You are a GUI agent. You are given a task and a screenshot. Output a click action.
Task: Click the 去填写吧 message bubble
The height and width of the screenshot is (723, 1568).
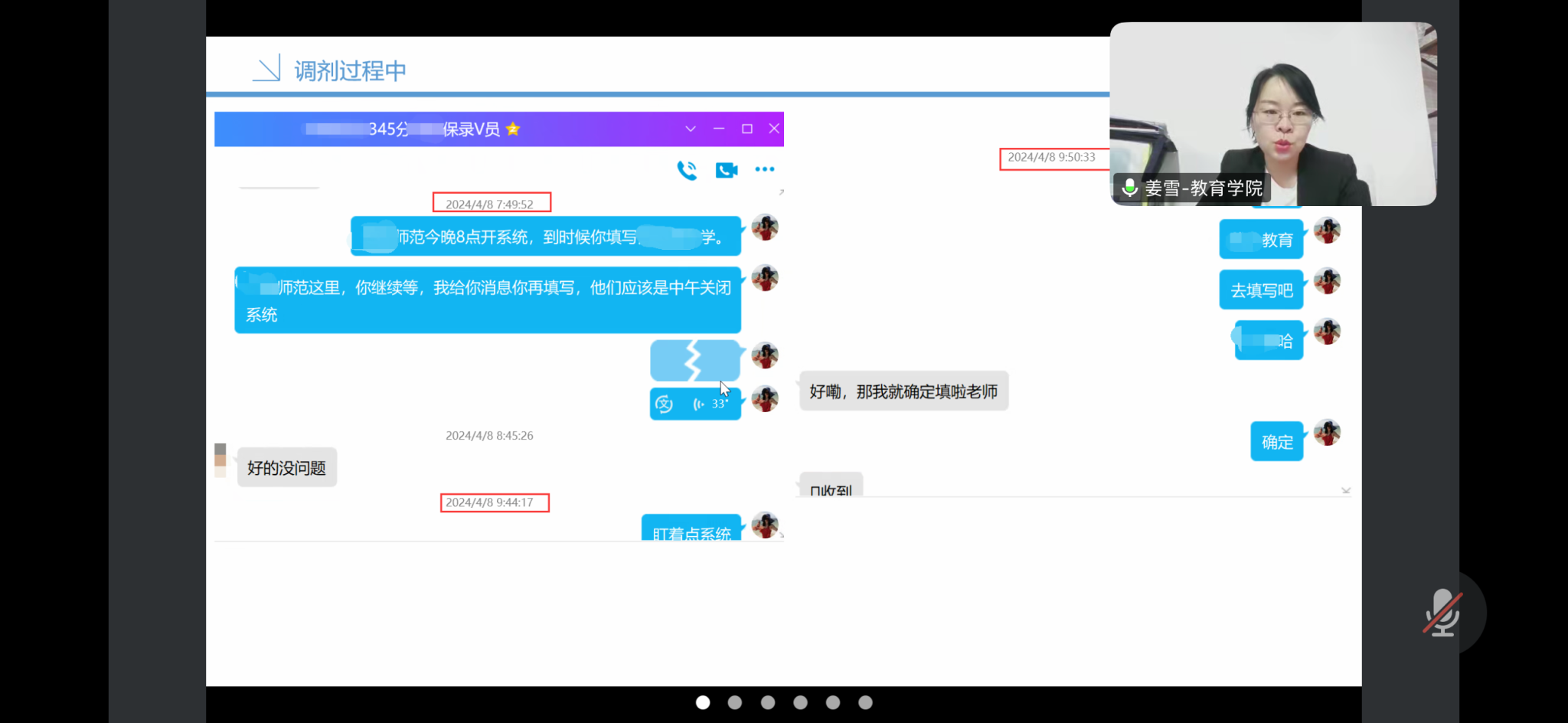1261,290
